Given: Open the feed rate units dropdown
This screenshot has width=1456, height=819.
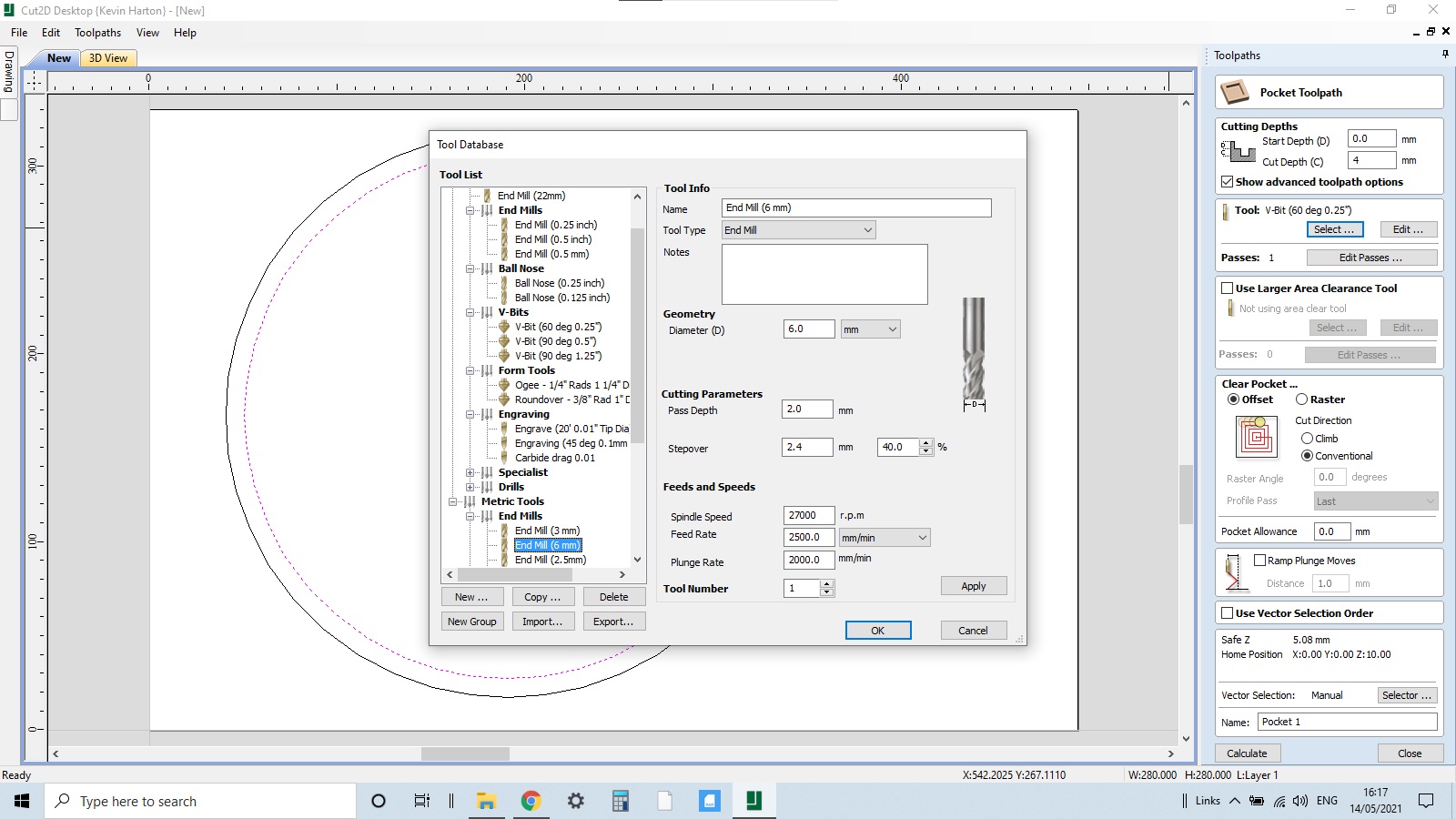Looking at the screenshot, I should click(885, 538).
